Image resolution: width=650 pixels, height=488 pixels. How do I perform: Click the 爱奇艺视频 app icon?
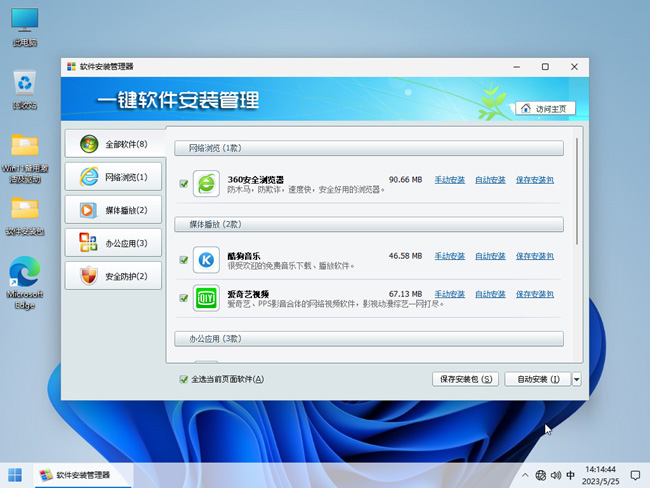pyautogui.click(x=206, y=298)
